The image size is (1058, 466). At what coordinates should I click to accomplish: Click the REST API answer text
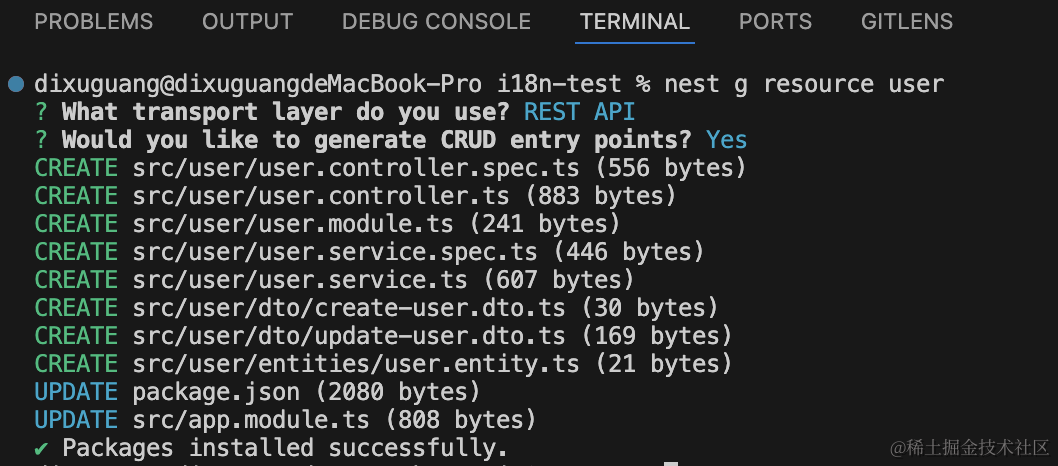point(579,112)
